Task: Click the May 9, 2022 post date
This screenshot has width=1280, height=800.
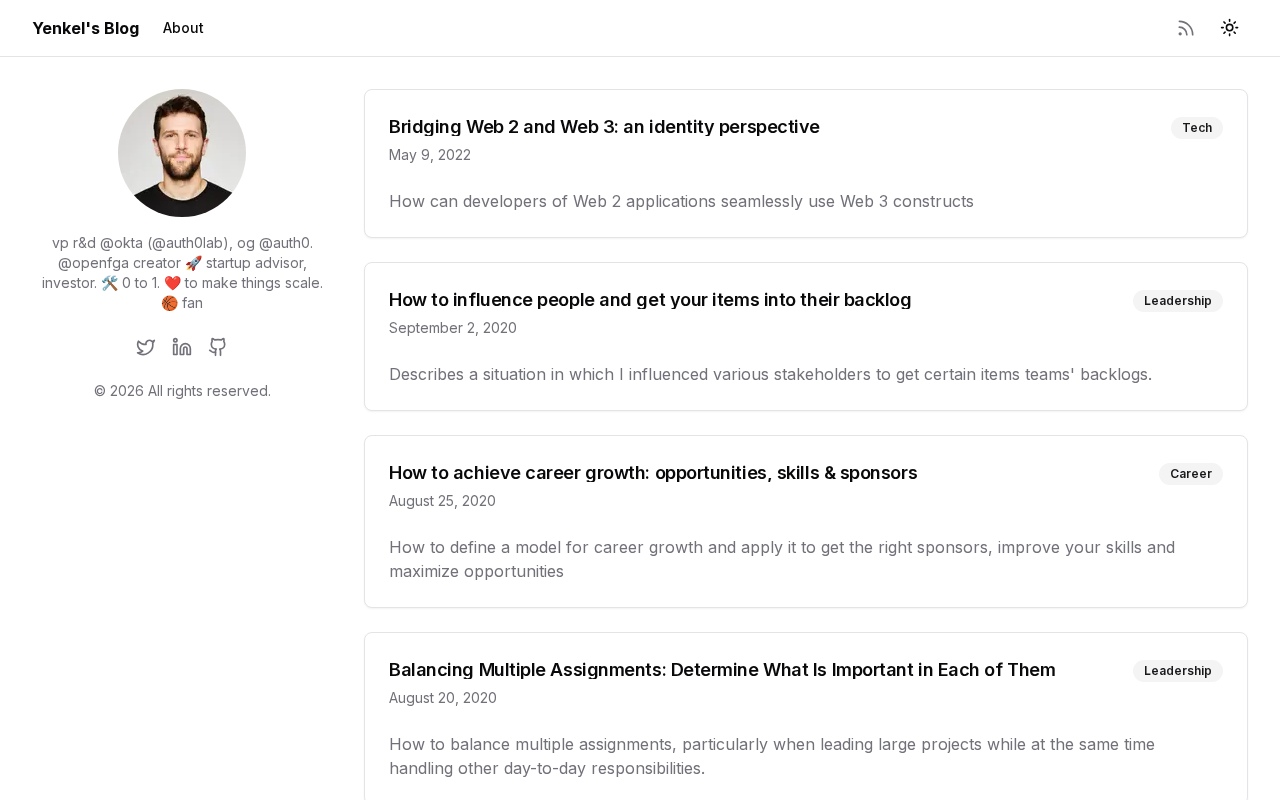Action: 430,155
